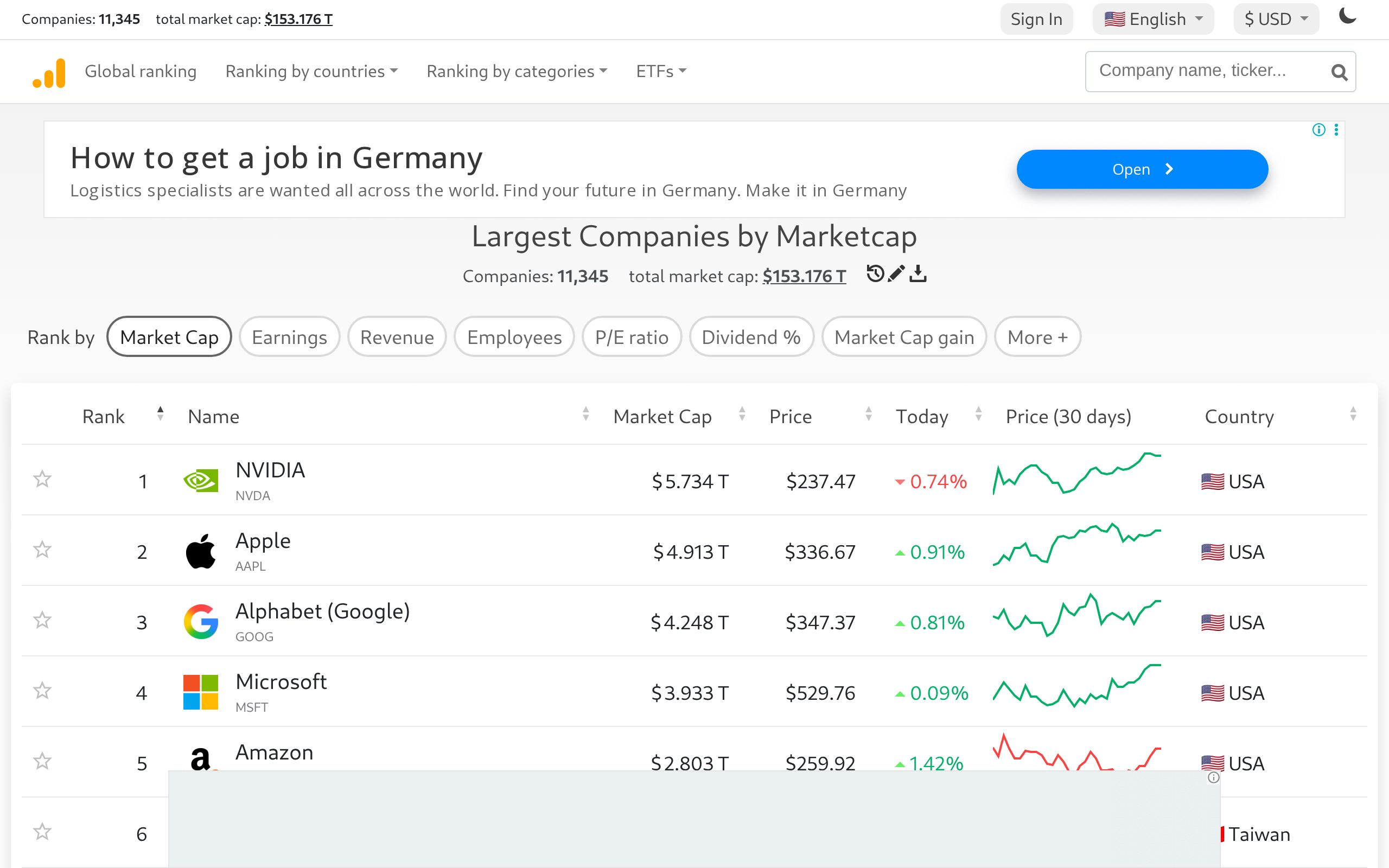This screenshot has width=1389, height=868.
Task: Expand the ETFs menu
Action: point(661,71)
